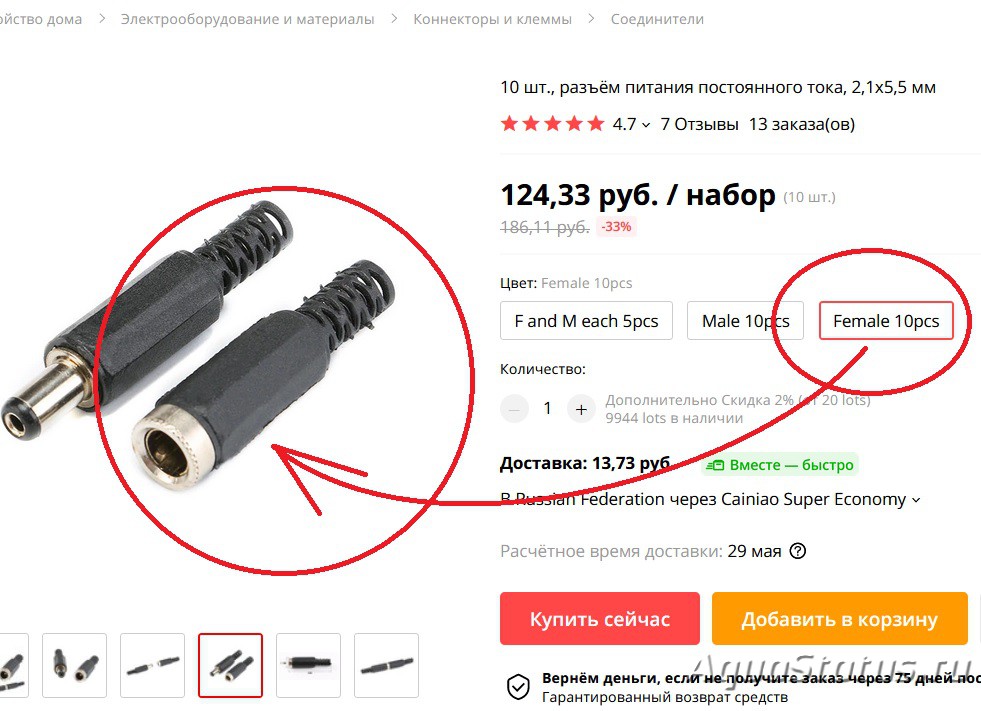Open the 7 Отзывы reviews link
Viewport: 981px width, 711px height.
[x=699, y=124]
